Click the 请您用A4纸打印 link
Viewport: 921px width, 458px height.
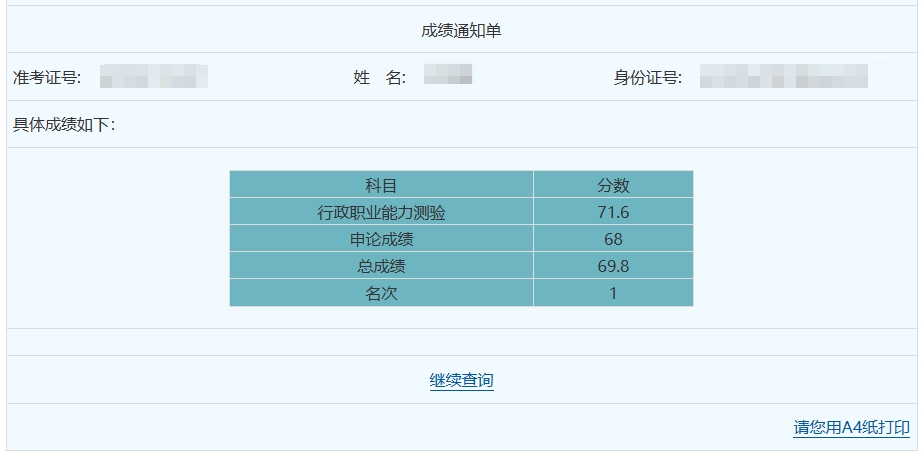[851, 428]
